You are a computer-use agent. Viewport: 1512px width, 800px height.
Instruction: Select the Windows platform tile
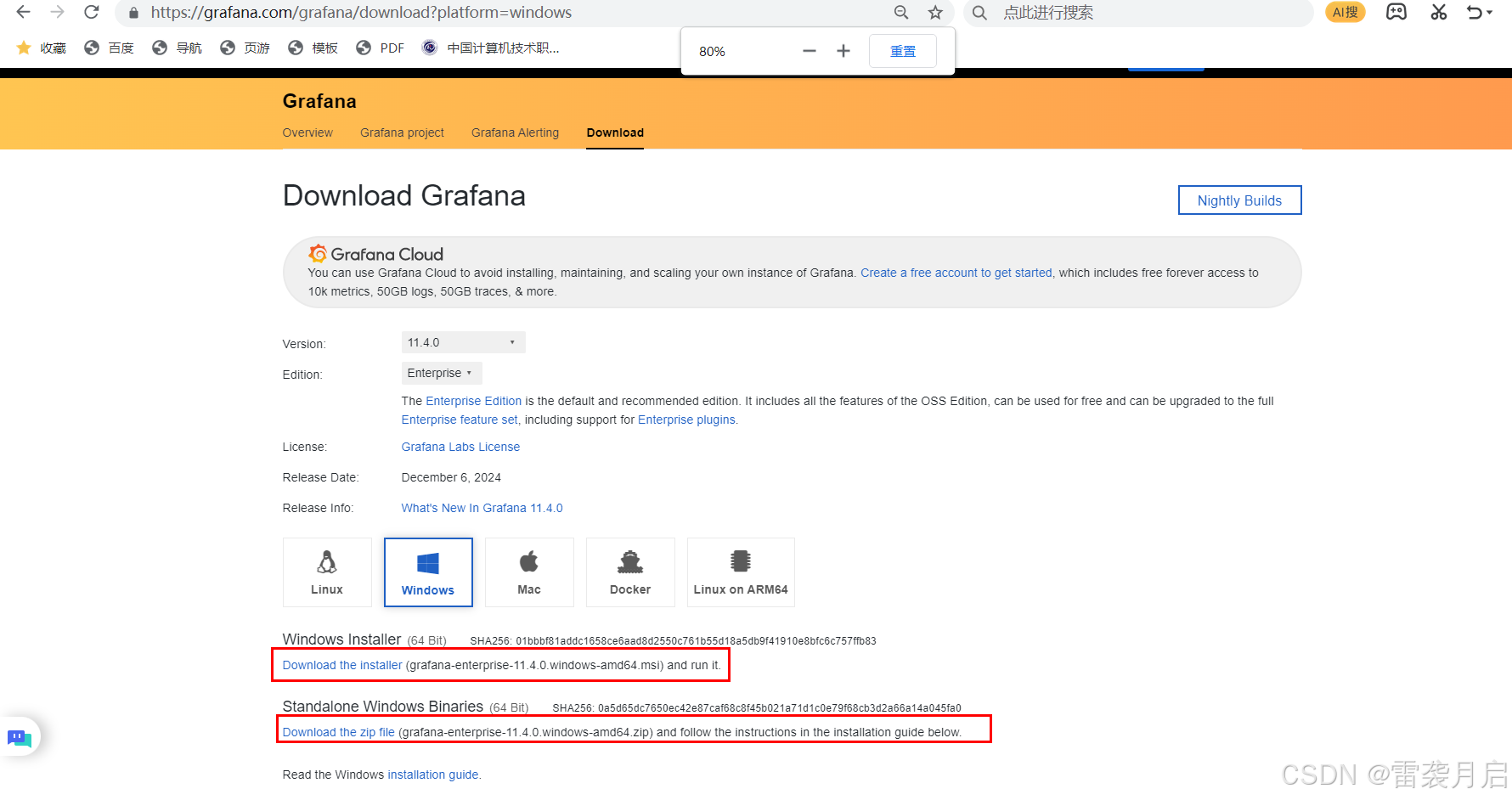tap(428, 572)
